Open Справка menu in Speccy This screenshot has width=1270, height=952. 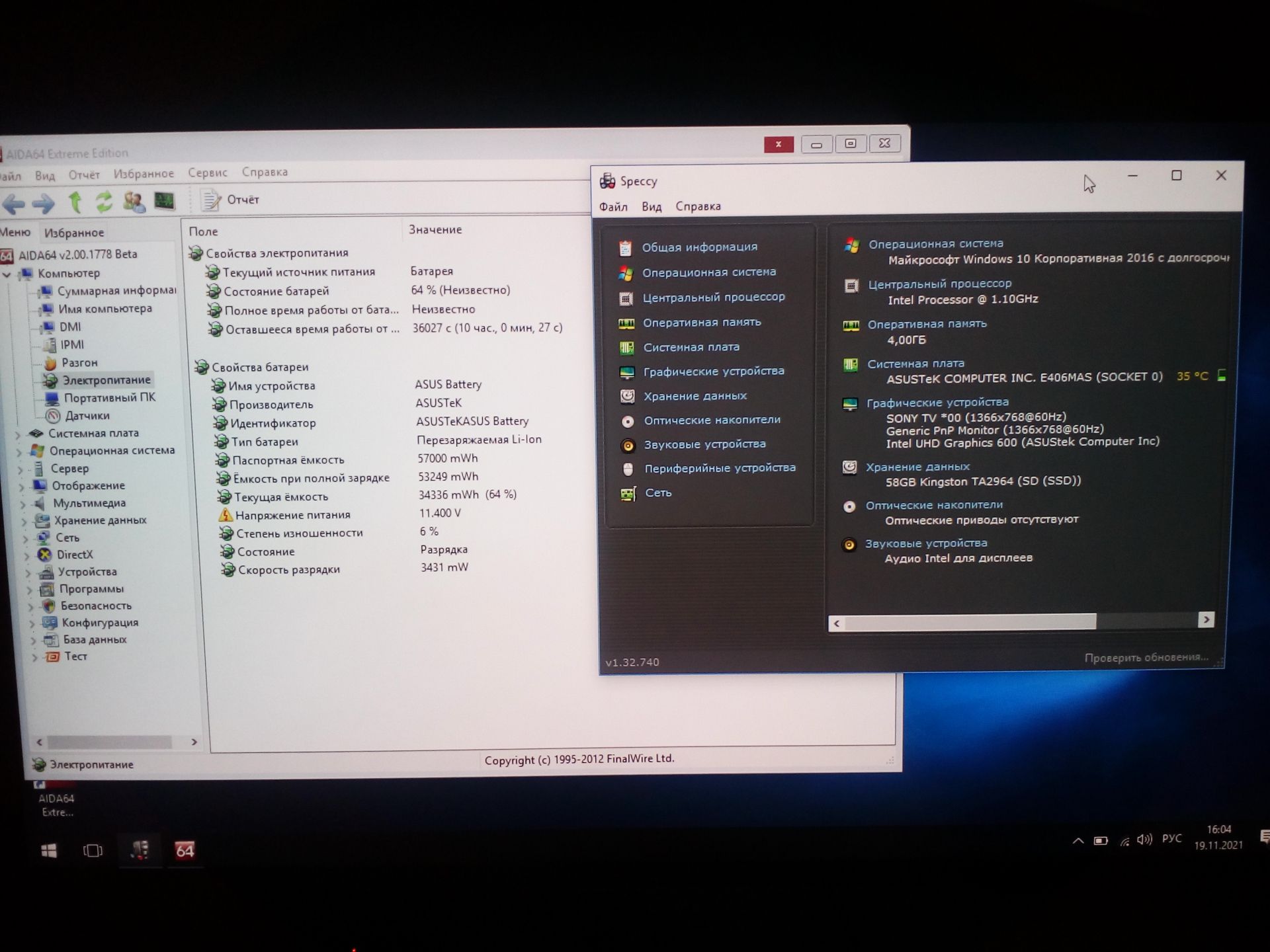click(698, 206)
